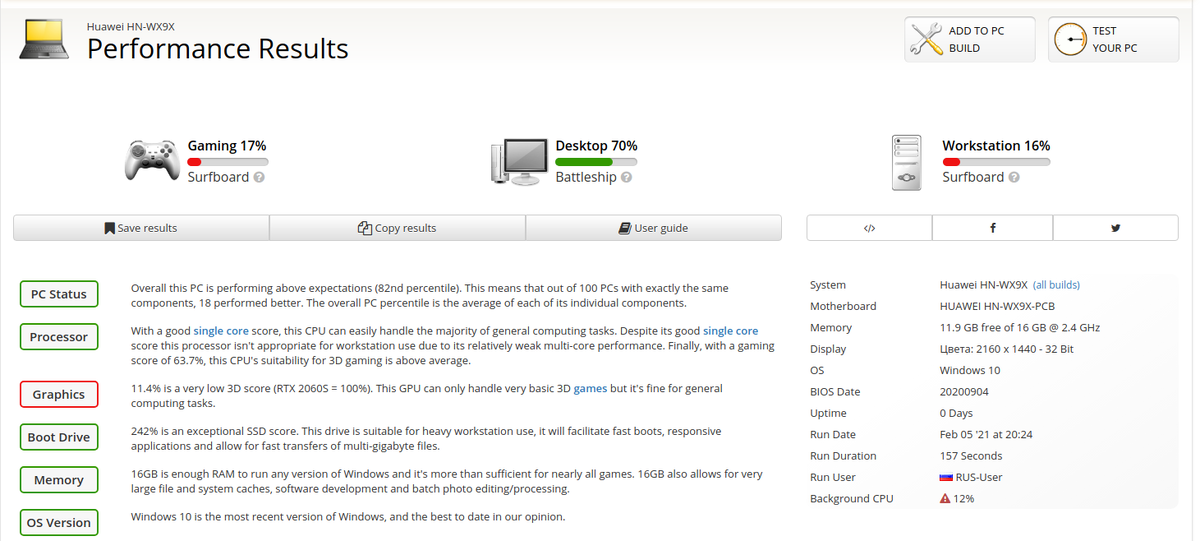Screen dimensions: 1200x541
Task: Select the Processor badge
Action: point(59,337)
